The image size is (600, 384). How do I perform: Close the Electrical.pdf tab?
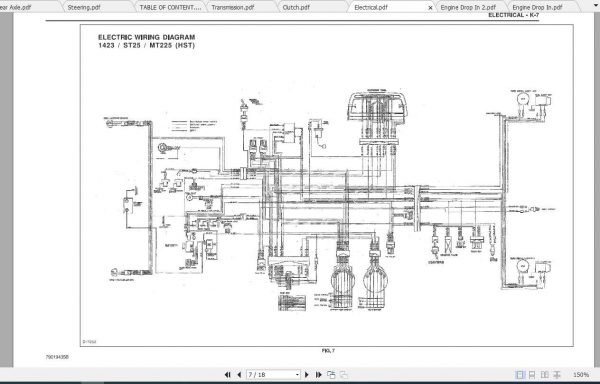tap(430, 8)
